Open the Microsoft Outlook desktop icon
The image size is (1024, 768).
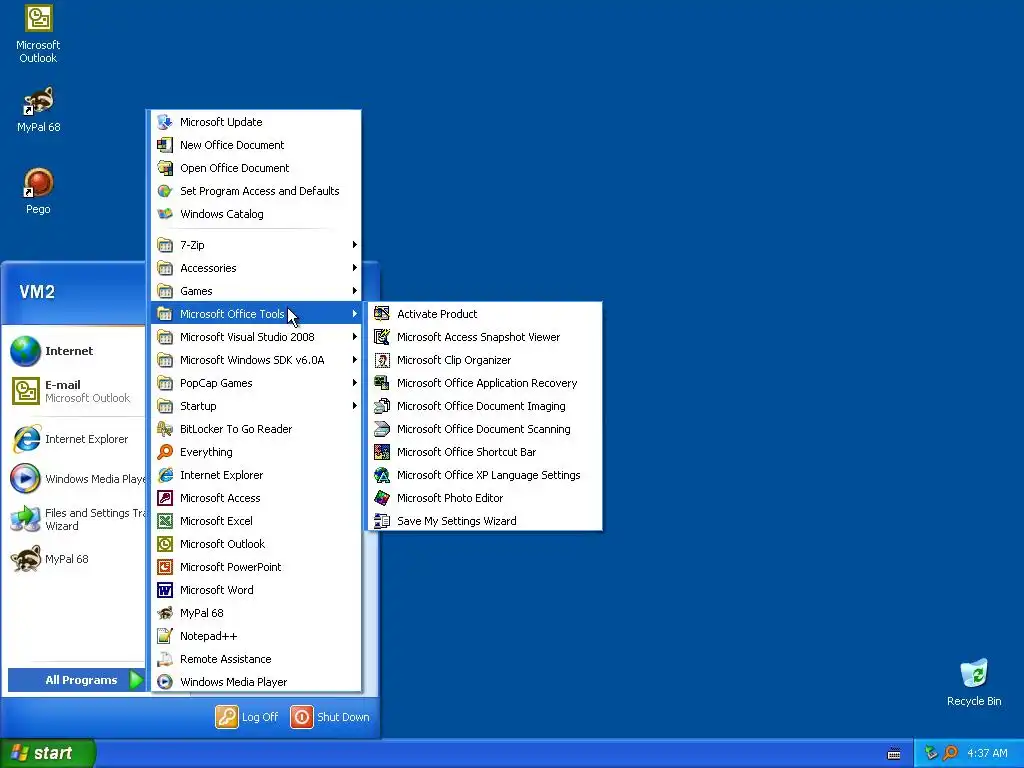point(38,35)
